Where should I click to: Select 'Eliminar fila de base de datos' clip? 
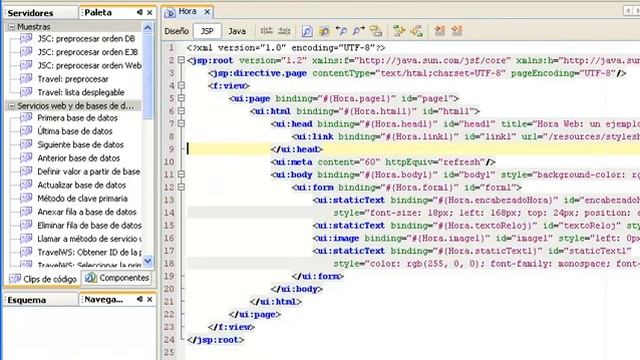(89, 225)
